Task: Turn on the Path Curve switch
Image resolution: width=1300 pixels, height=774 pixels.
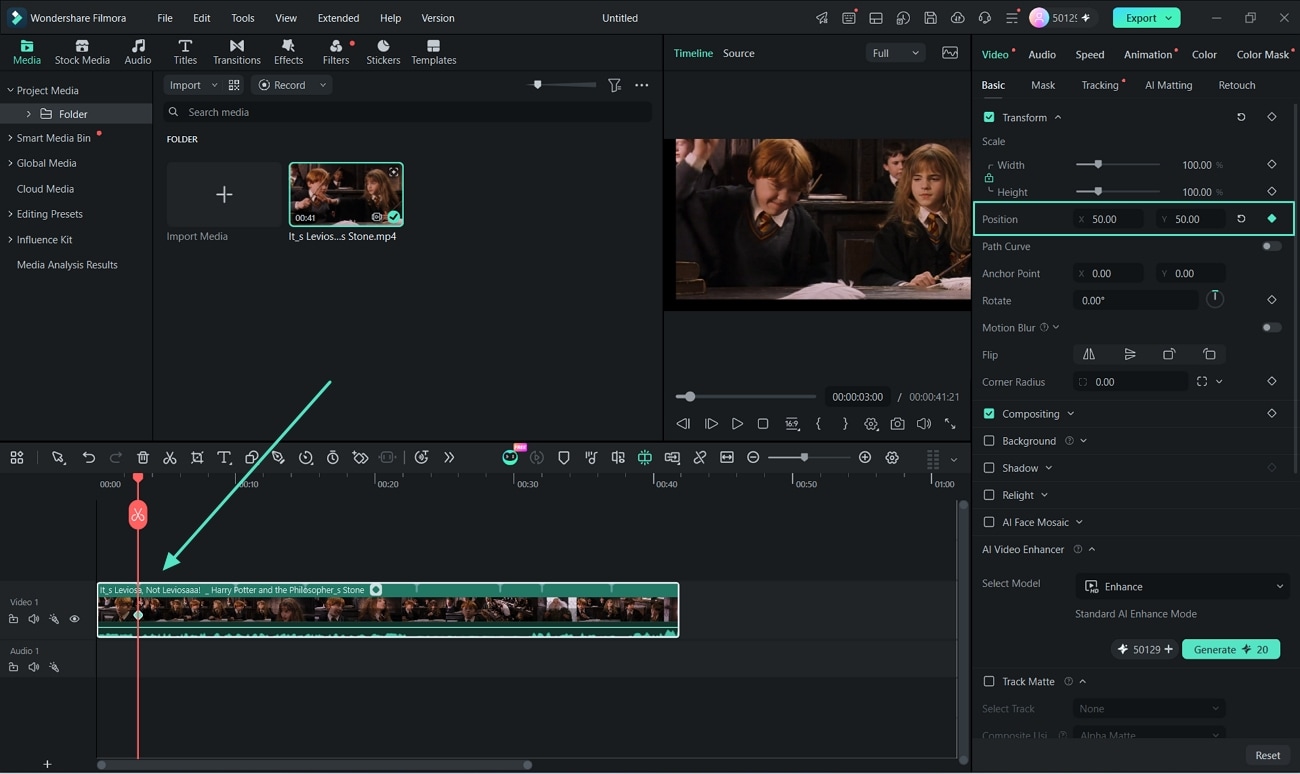Action: point(1271,246)
